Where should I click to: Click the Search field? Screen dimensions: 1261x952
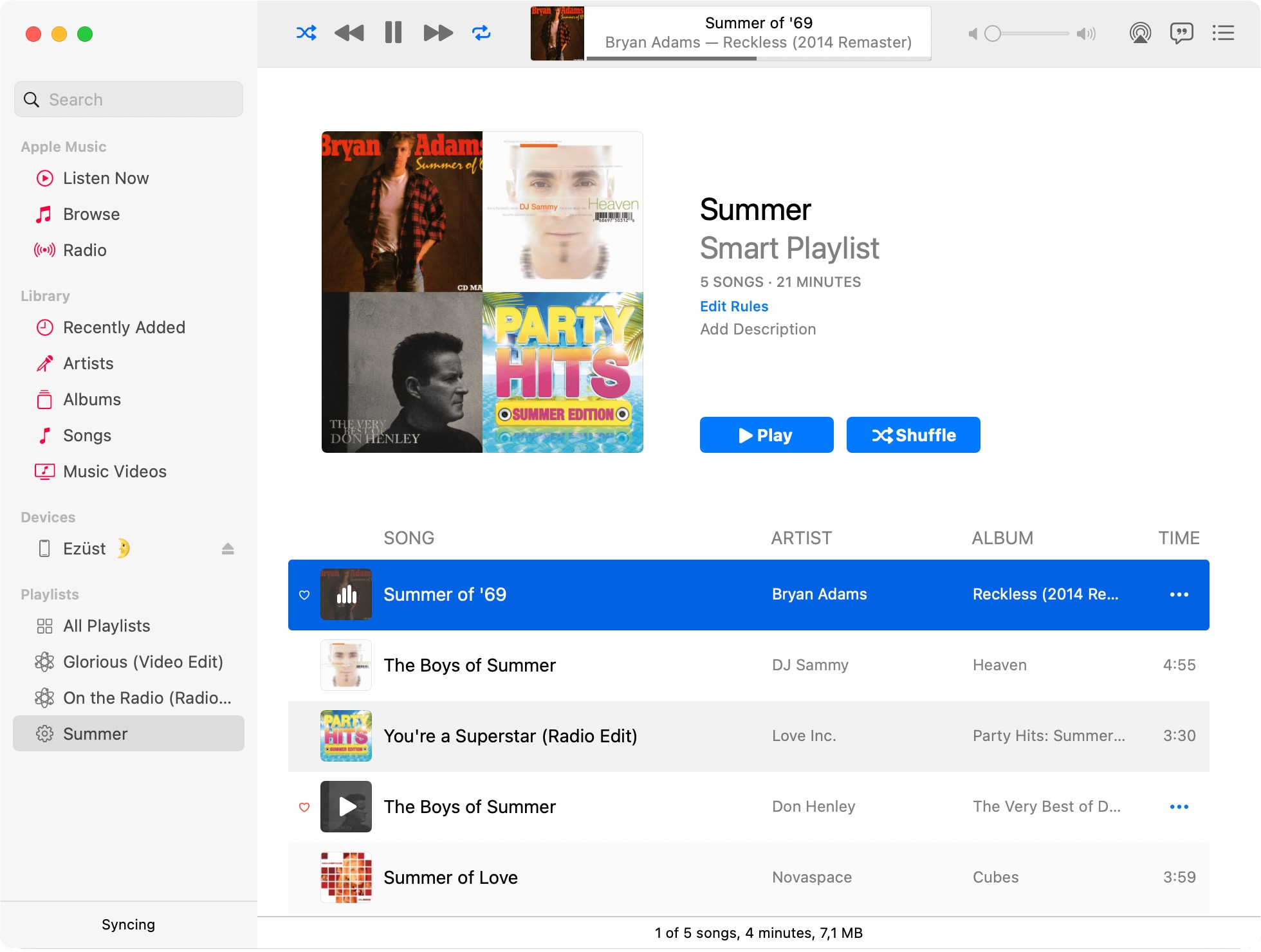tap(129, 99)
